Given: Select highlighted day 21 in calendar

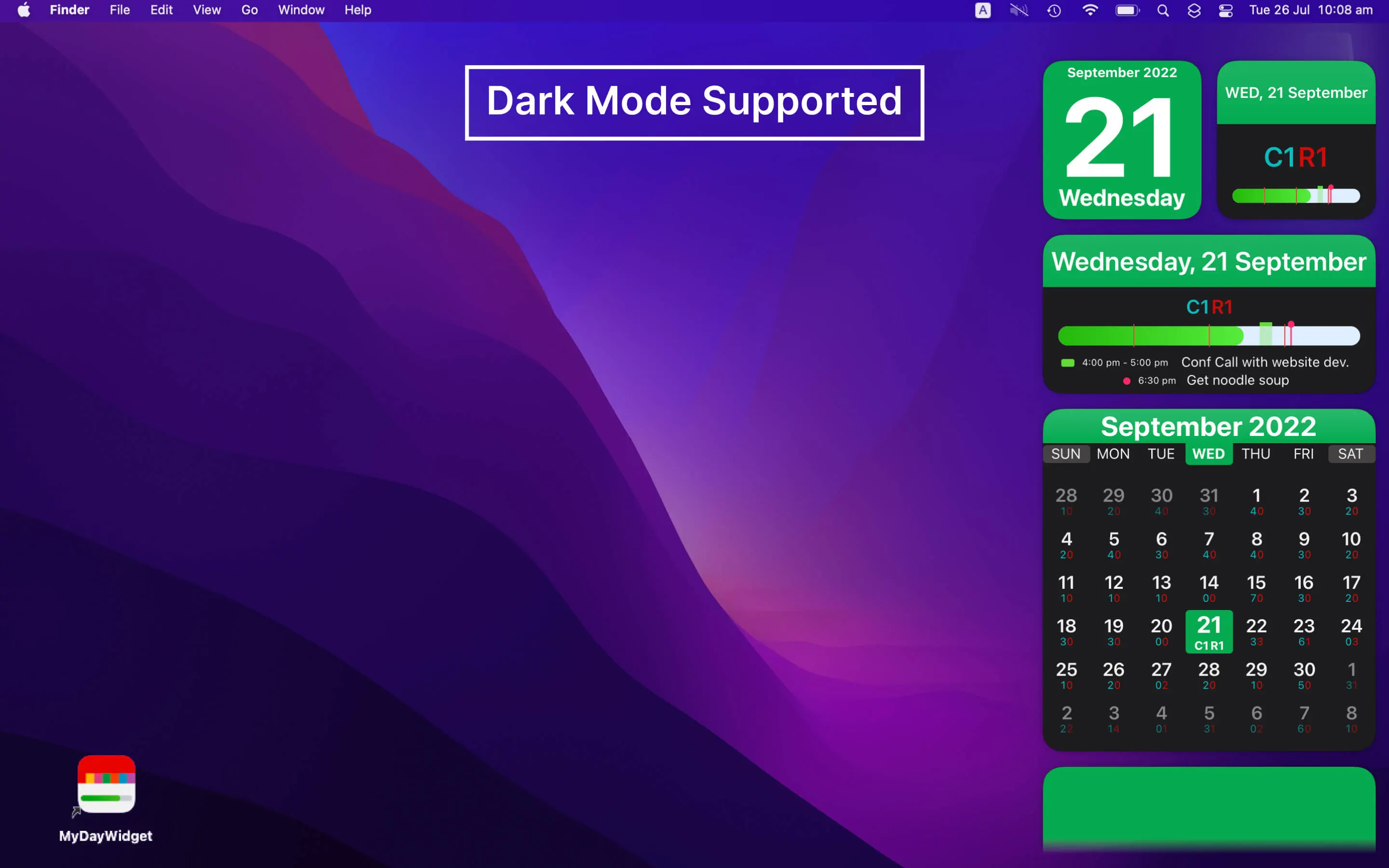Looking at the screenshot, I should tap(1209, 631).
